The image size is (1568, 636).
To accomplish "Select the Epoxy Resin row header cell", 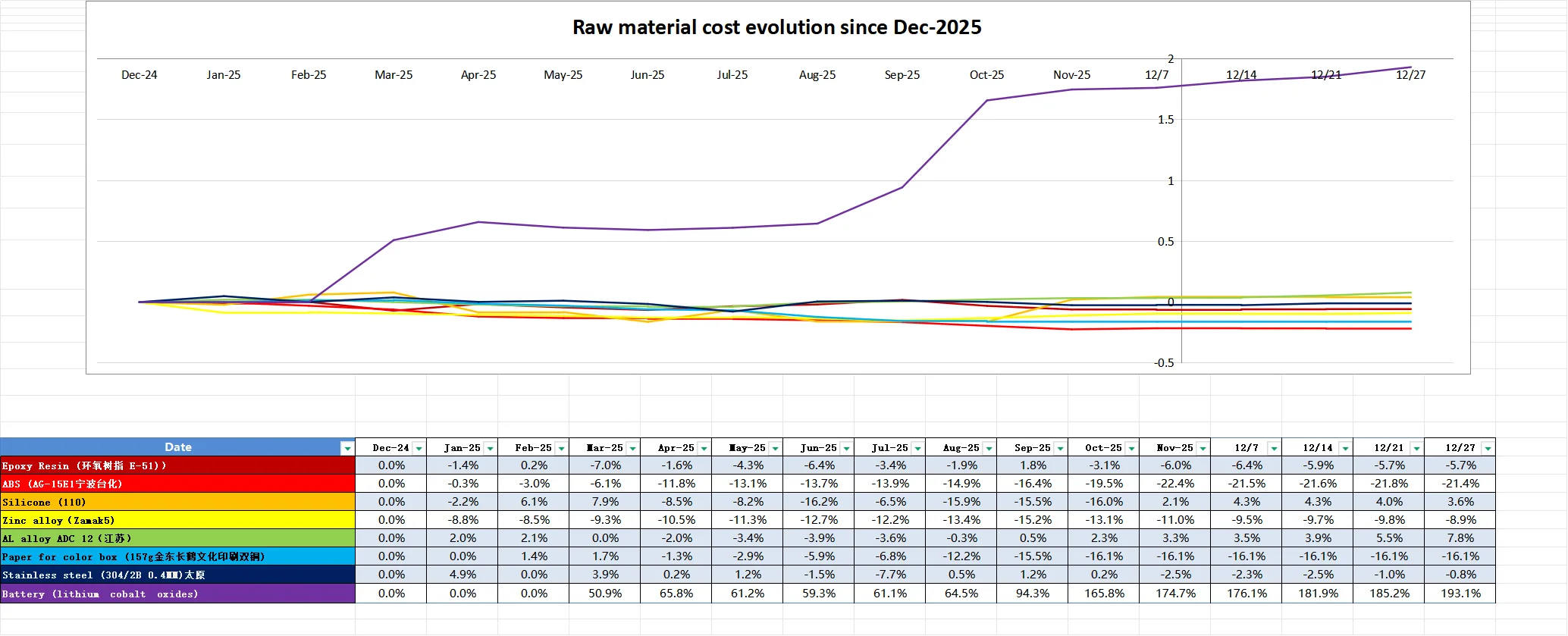I will coord(177,465).
